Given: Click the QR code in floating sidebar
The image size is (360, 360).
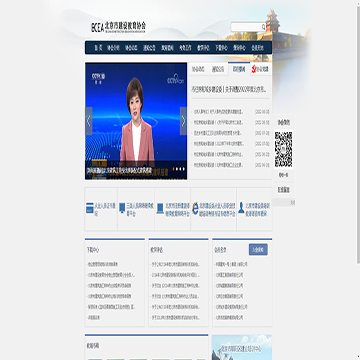Looking at the screenshot, I should pos(284,150).
